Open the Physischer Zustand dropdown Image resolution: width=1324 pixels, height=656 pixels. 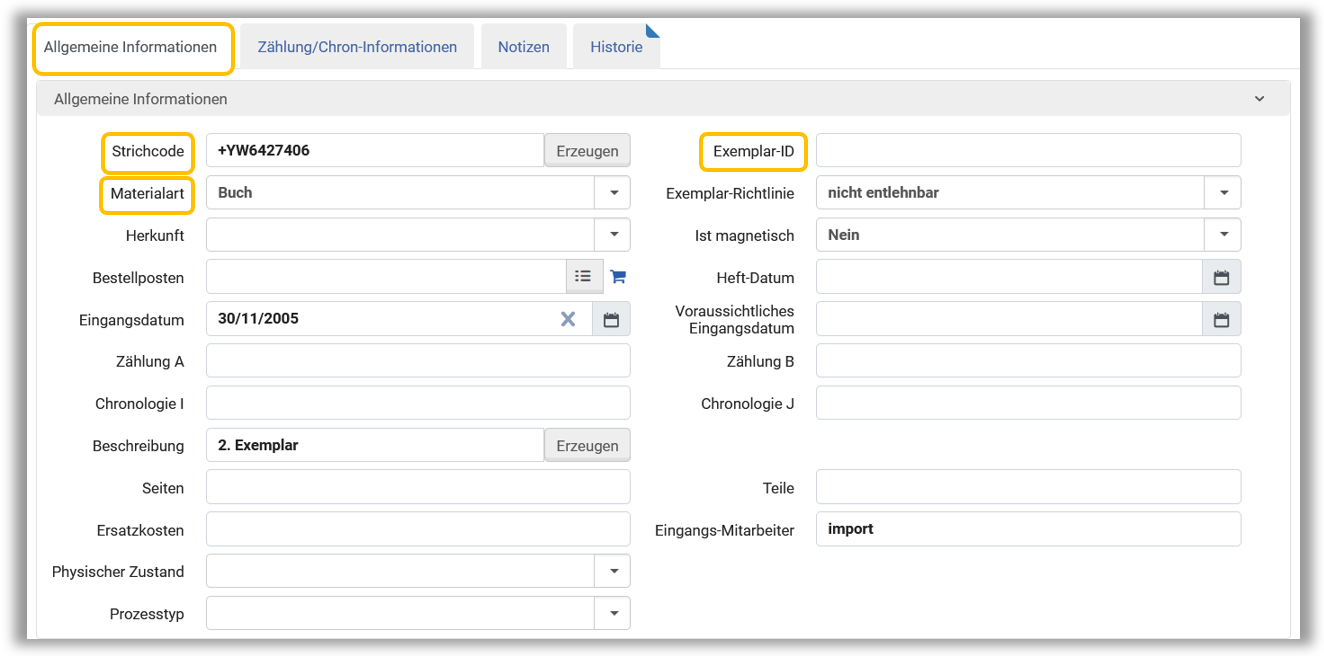point(612,572)
